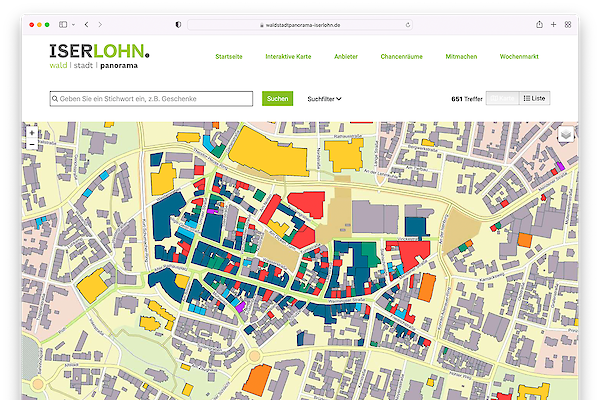Image resolution: width=600 pixels, height=400 pixels.
Task: Go to Wochenmarkt page
Action: pos(519,57)
